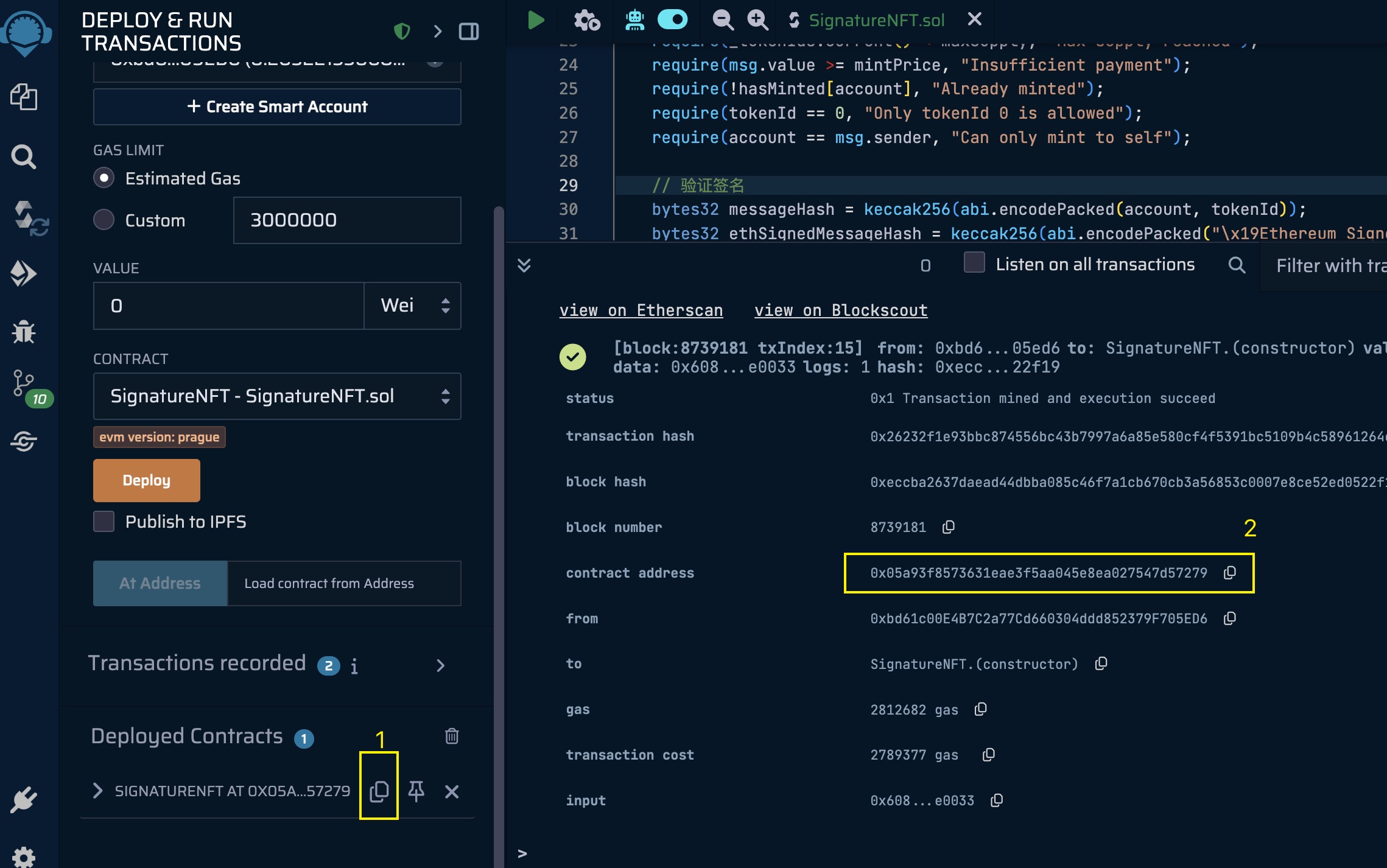
Task: Open the Deploy & Run sidebar icon
Action: click(24, 273)
